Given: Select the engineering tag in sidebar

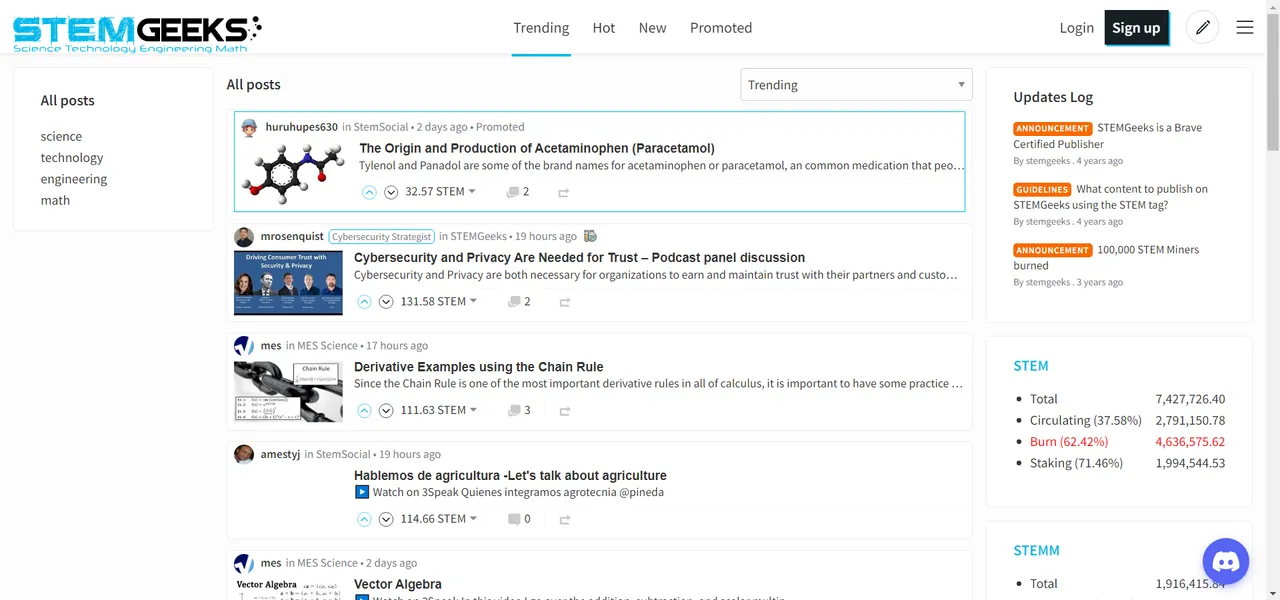Looking at the screenshot, I should [x=74, y=179].
